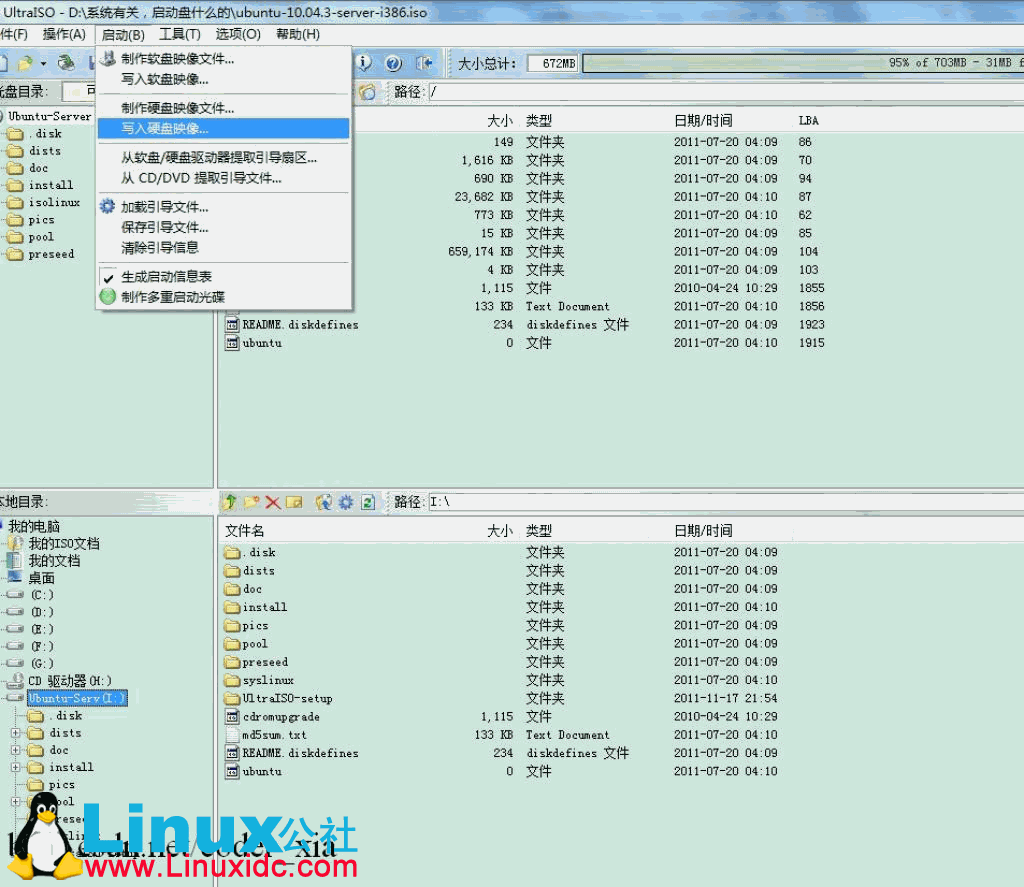Select 写入硬盘映像... menu entry
The image size is (1024, 887).
tap(223, 128)
